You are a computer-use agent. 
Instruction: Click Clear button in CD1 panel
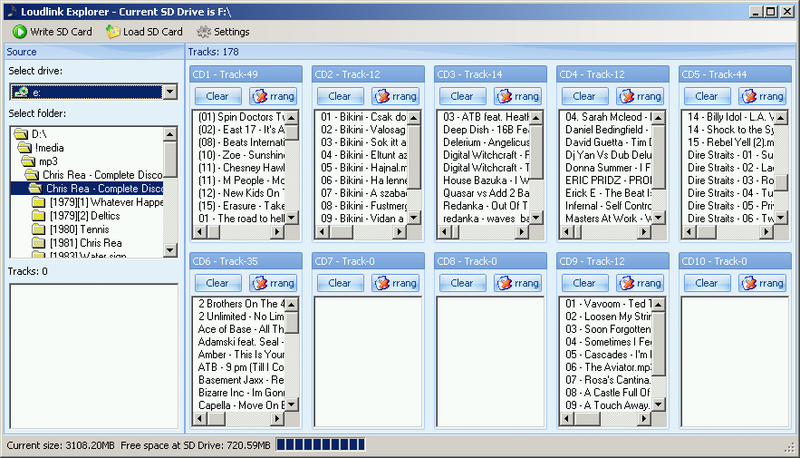[217, 96]
